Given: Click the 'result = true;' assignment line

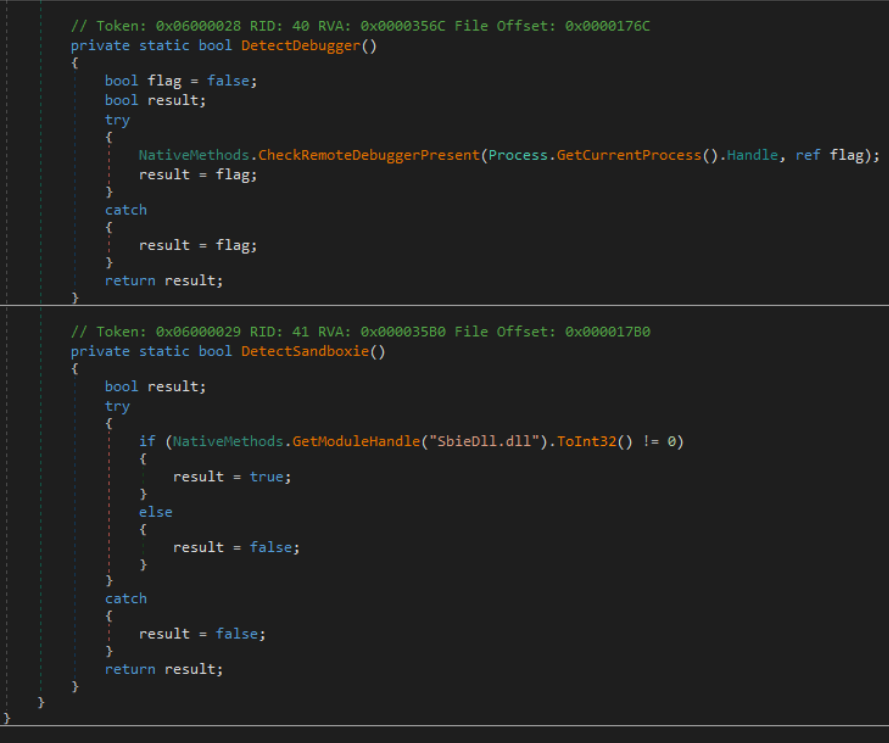Looking at the screenshot, I should point(231,477).
